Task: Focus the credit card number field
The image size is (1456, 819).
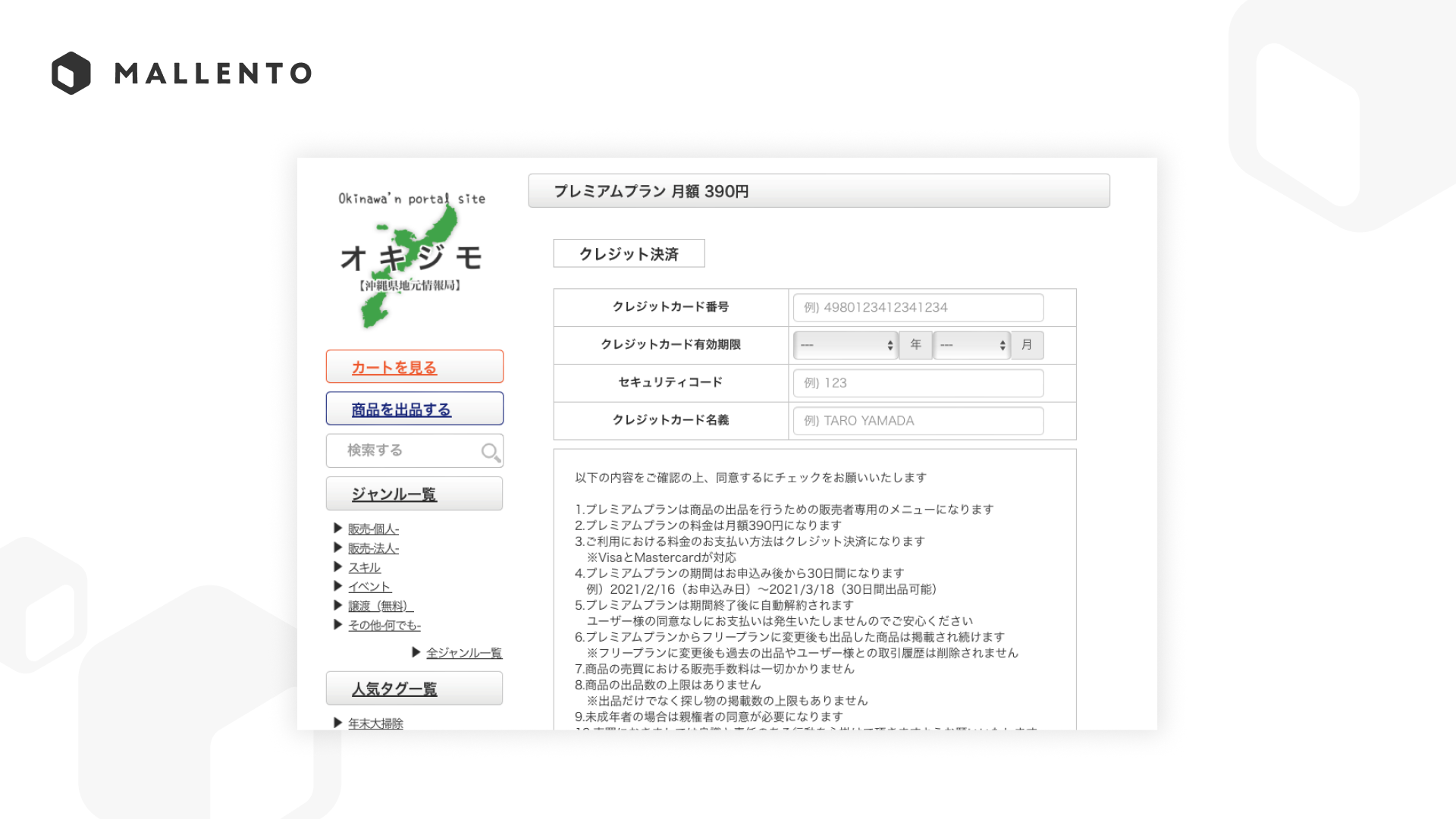Action: [x=918, y=307]
